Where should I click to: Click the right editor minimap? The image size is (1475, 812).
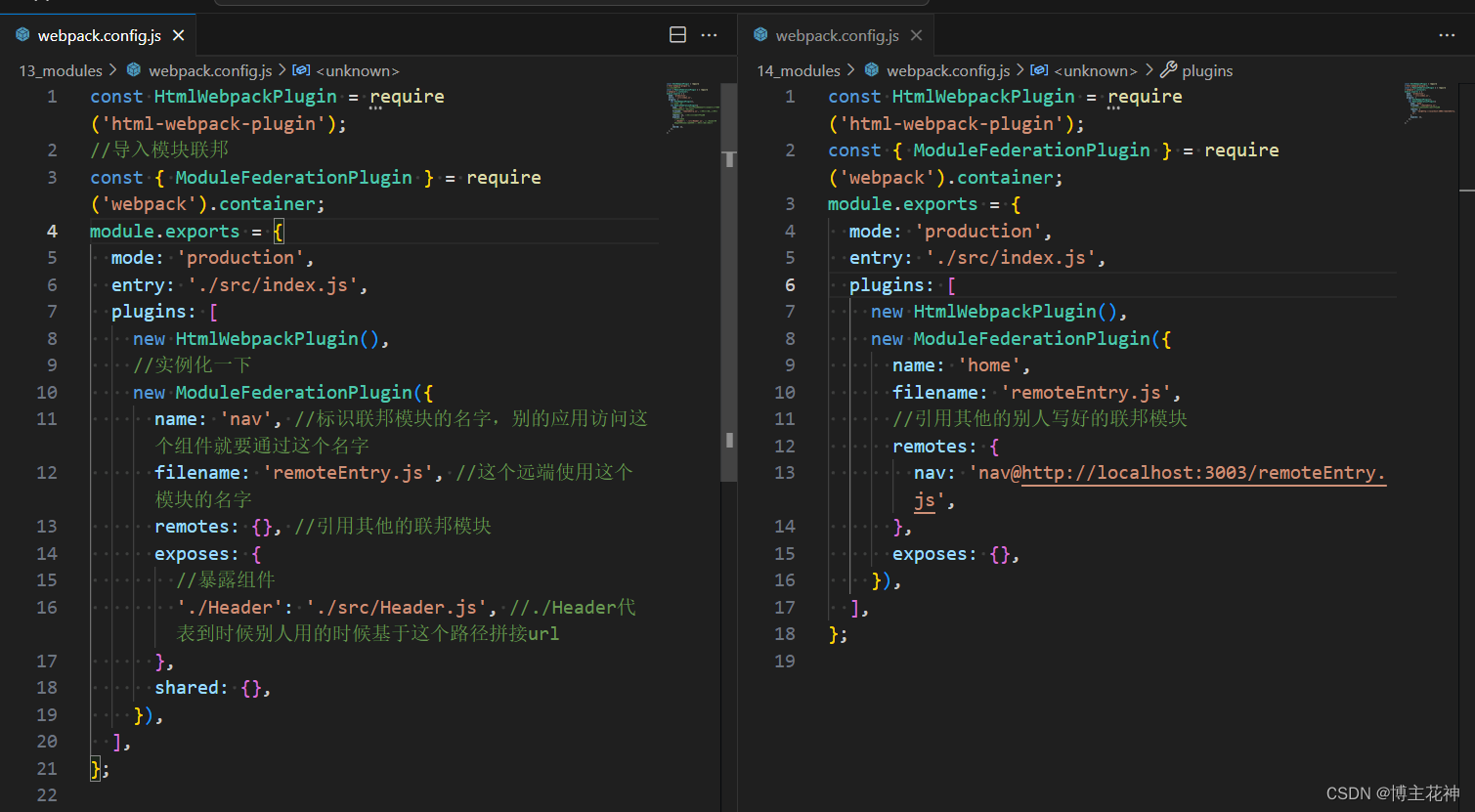tap(1430, 104)
